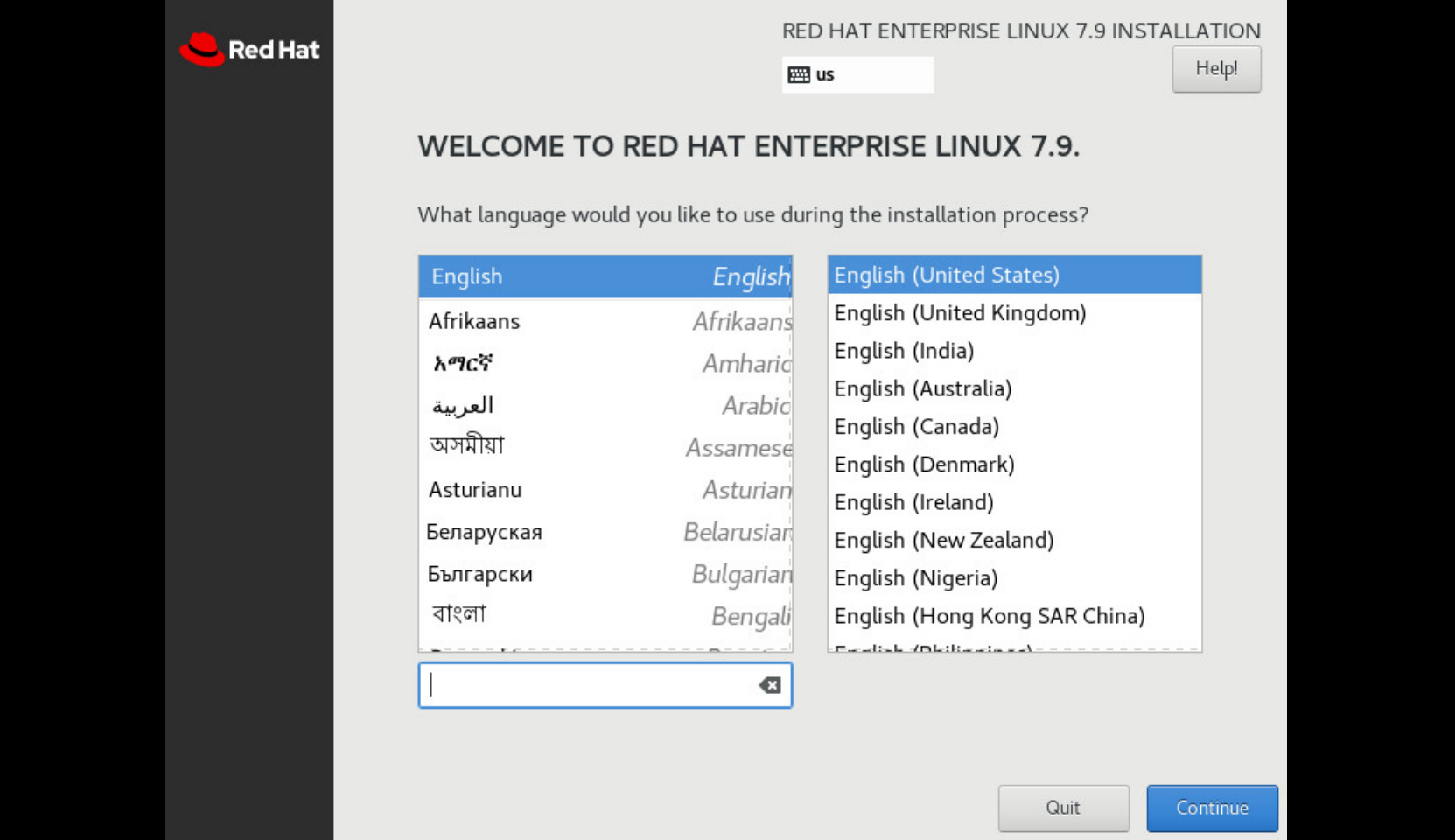The image size is (1455, 840).
Task: Choose English (Denmark) locale
Action: point(1015,465)
